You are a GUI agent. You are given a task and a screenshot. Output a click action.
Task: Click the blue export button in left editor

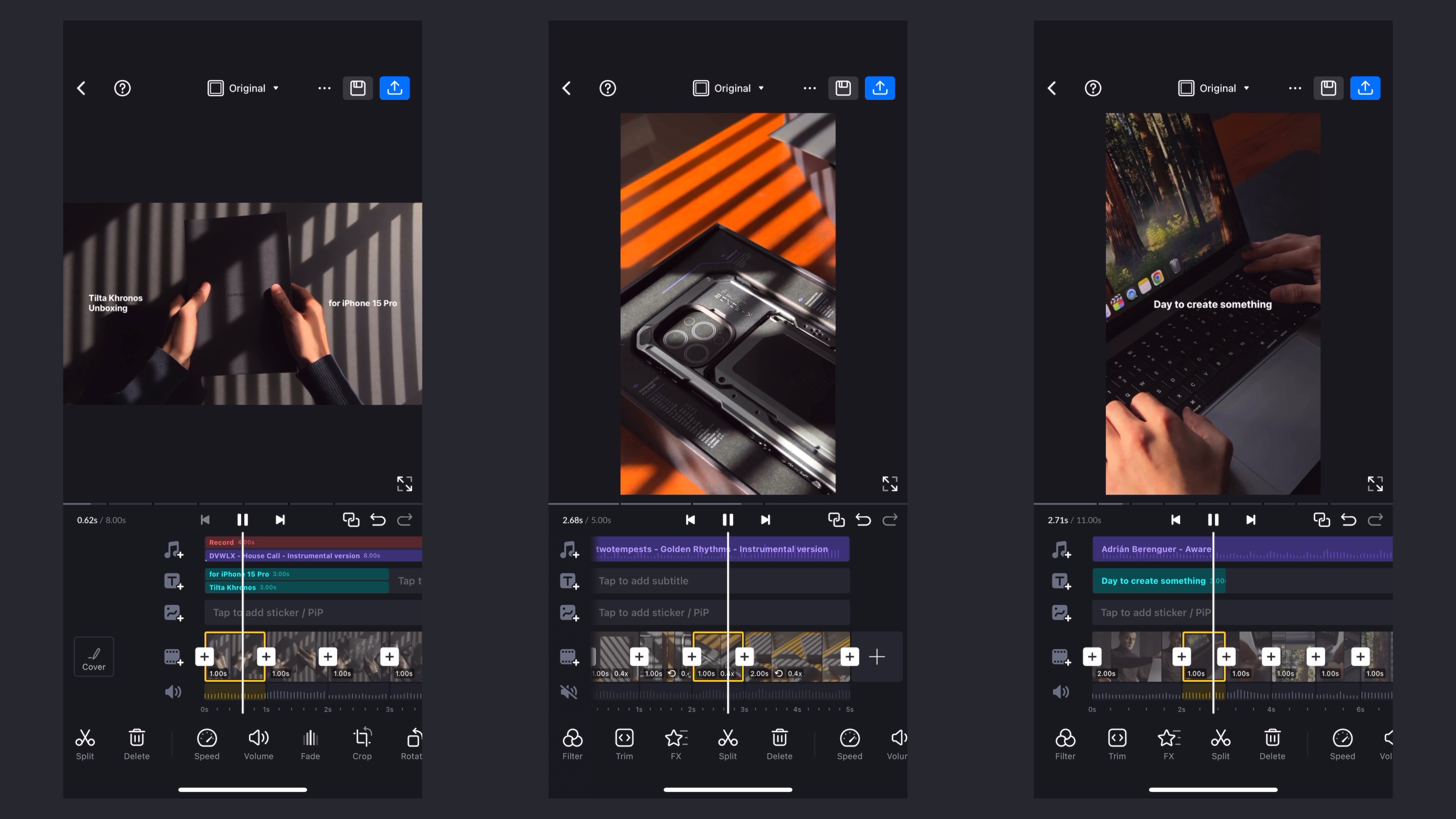(394, 88)
